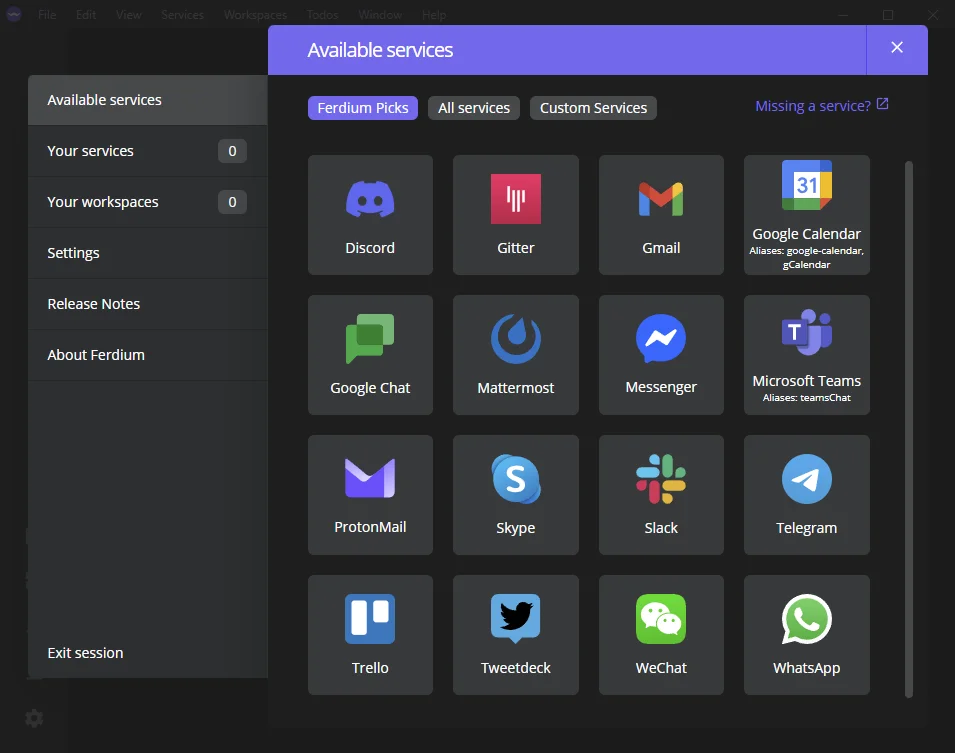Add the Gmail service

click(661, 215)
